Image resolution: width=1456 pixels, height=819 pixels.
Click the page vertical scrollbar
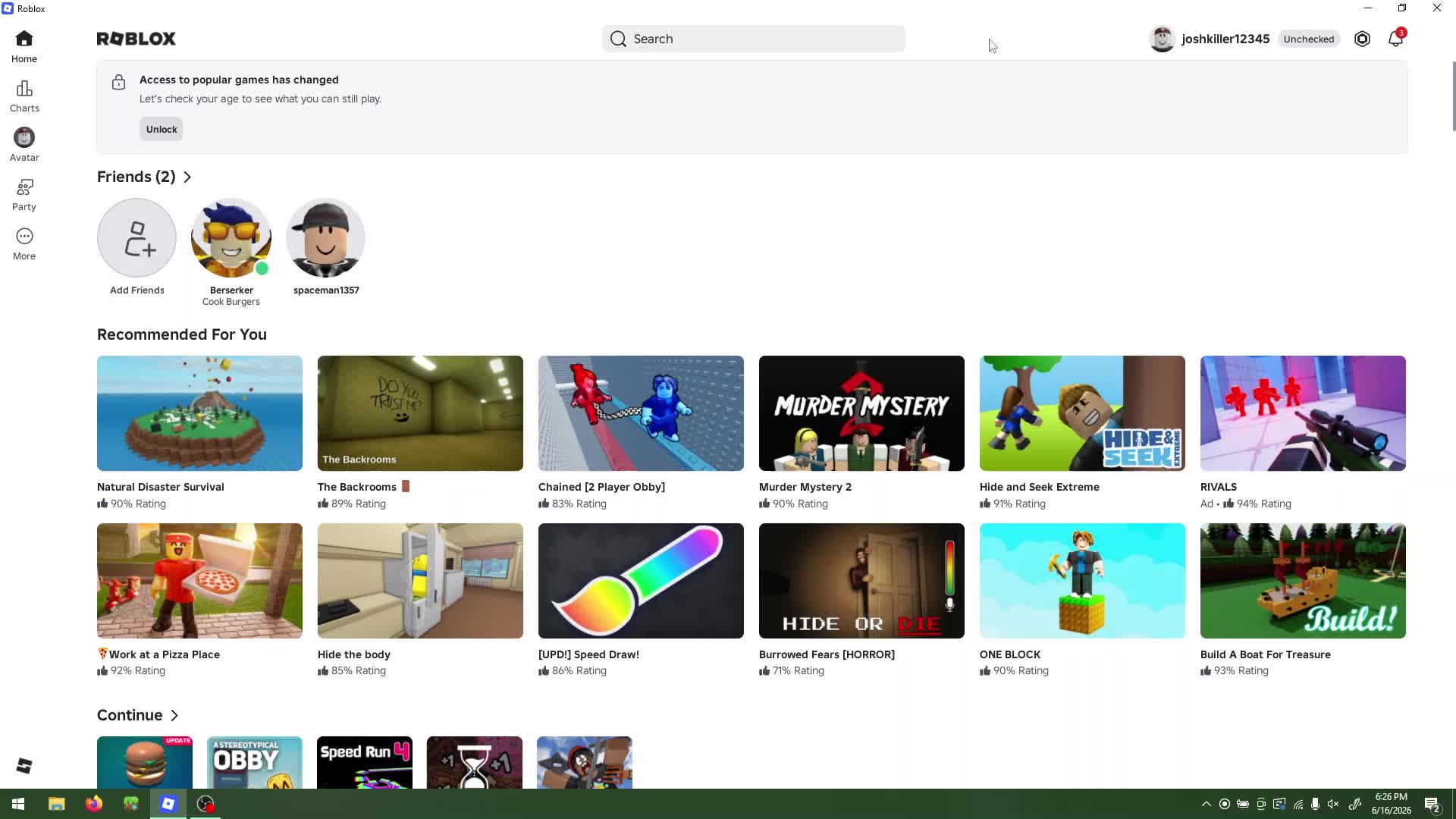pyautogui.click(x=1454, y=96)
